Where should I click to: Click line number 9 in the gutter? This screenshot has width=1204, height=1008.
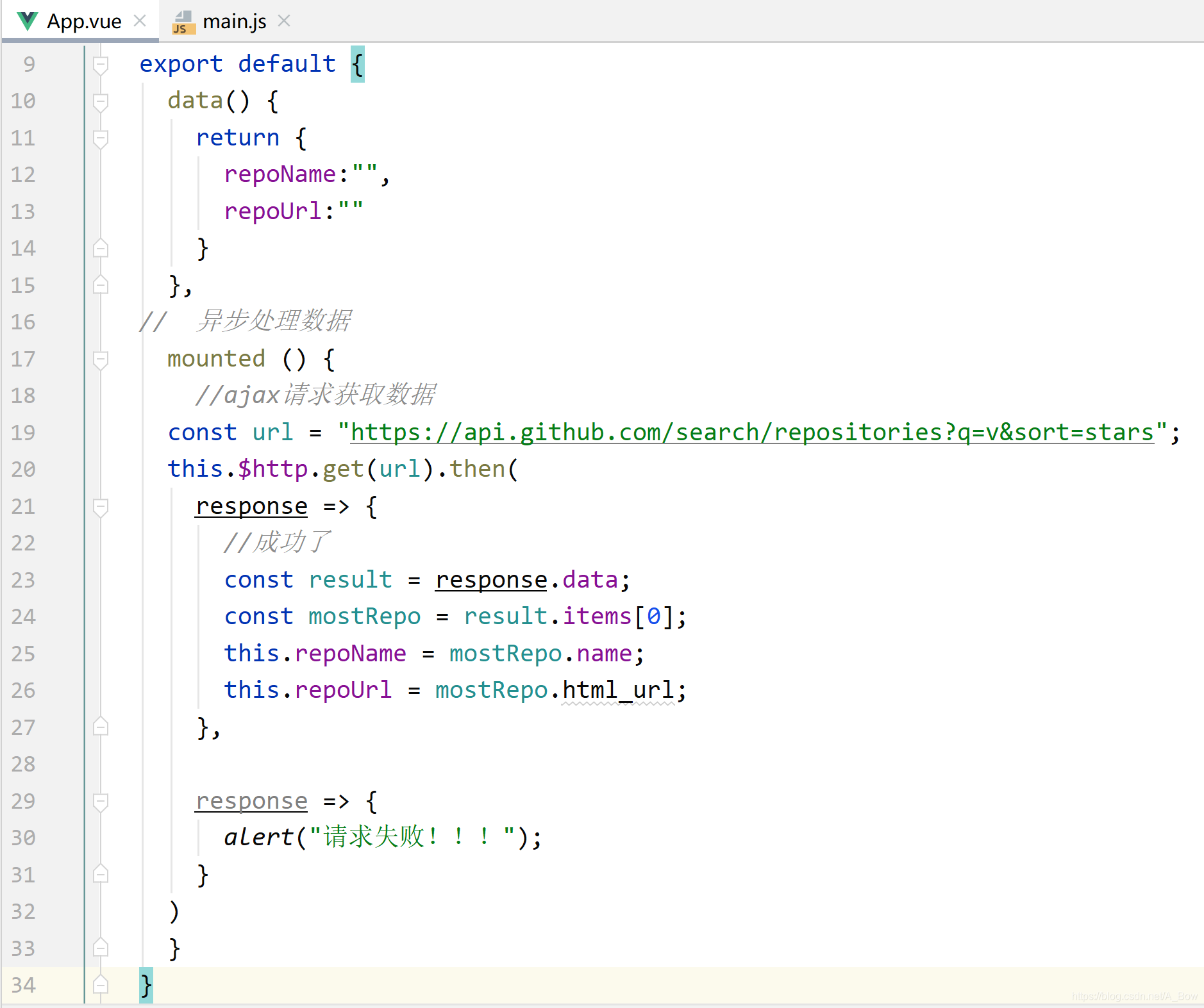click(x=29, y=64)
